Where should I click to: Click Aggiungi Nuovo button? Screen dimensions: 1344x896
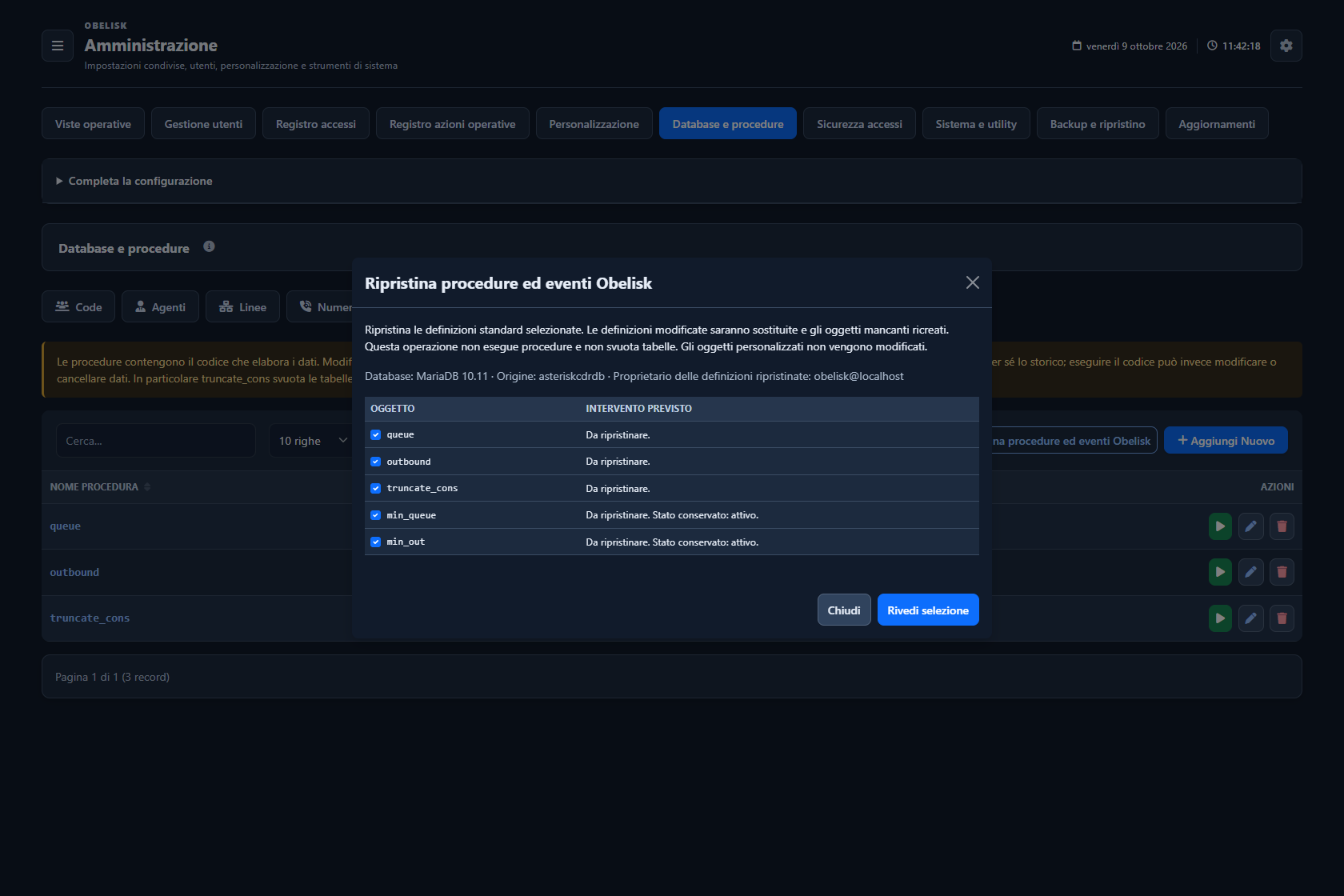pyautogui.click(x=1226, y=441)
